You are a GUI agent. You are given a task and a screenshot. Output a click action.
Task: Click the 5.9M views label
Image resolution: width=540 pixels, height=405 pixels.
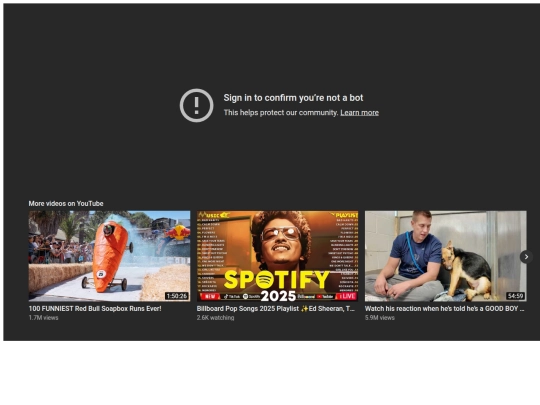click(x=380, y=318)
